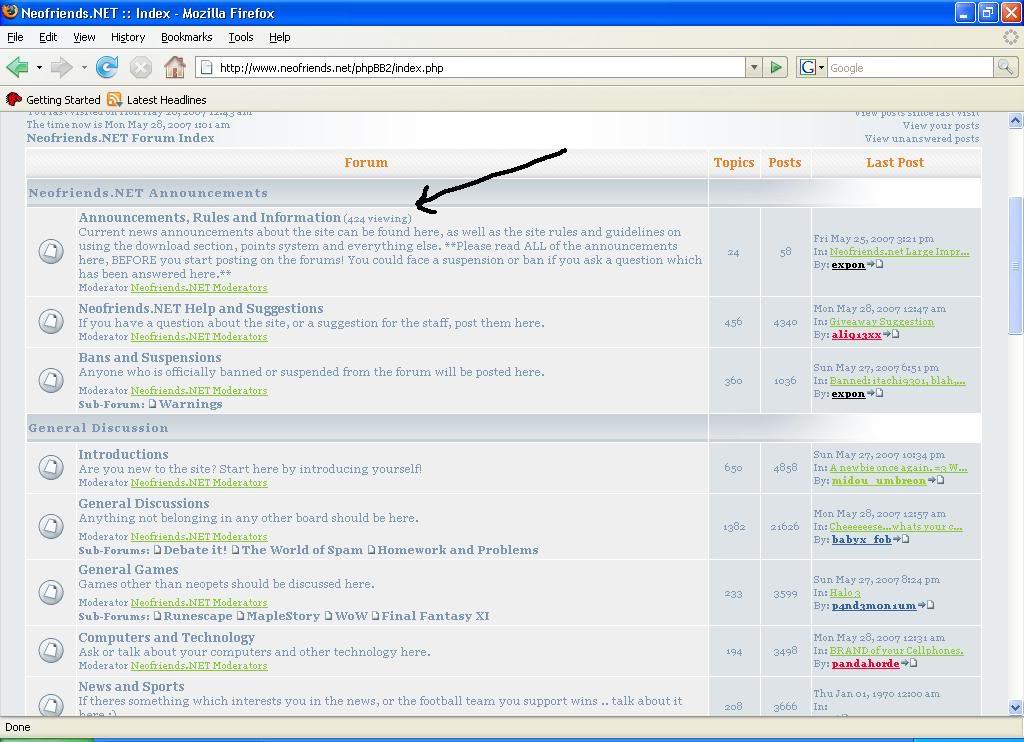Click the page scrollbar down arrow

click(x=1016, y=707)
